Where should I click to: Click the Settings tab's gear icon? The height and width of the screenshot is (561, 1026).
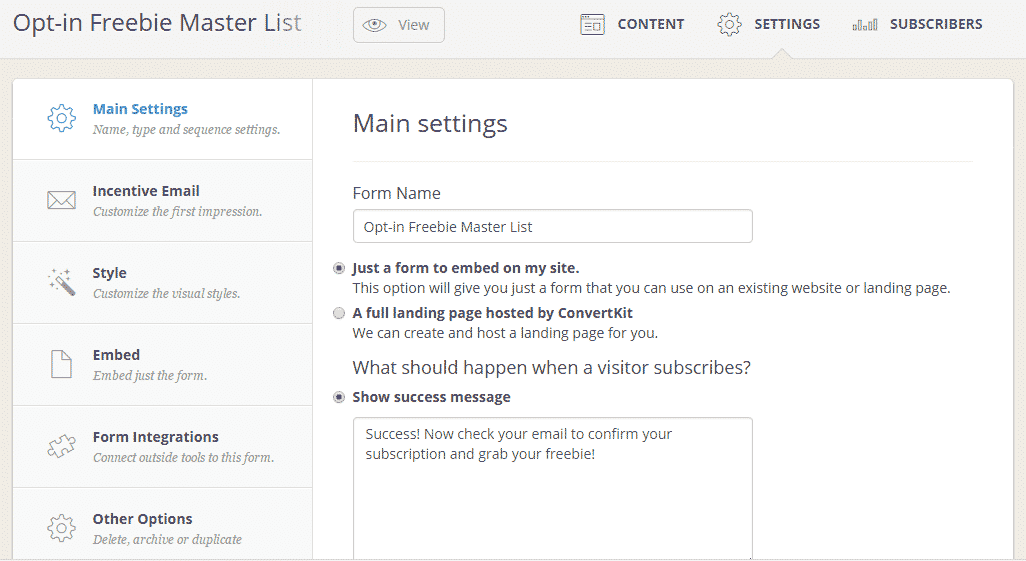pyautogui.click(x=729, y=25)
